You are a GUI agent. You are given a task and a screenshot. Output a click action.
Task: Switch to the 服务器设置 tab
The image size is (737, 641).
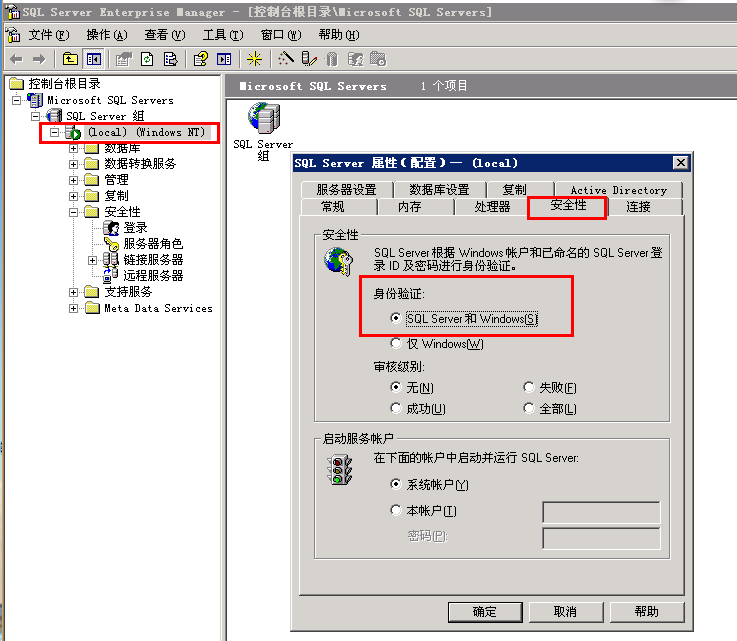click(346, 189)
